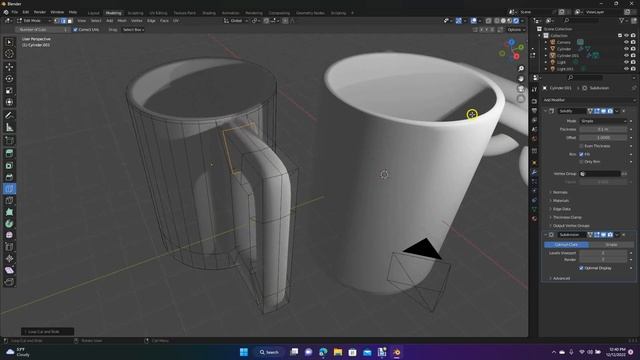Open the Modifiers wrench properties tab
Screen dimensions: 640x360
pos(534,172)
